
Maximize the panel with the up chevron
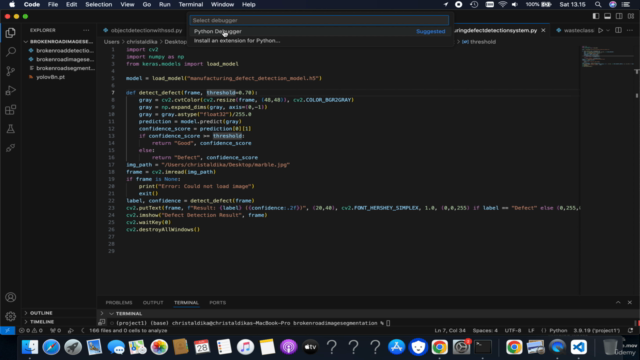(x=618, y=302)
